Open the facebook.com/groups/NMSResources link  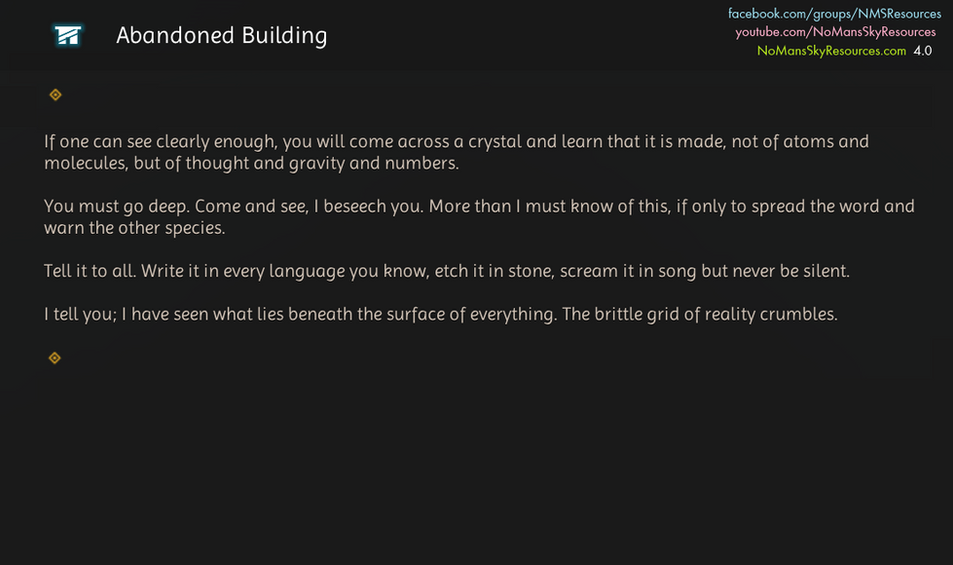tap(834, 14)
